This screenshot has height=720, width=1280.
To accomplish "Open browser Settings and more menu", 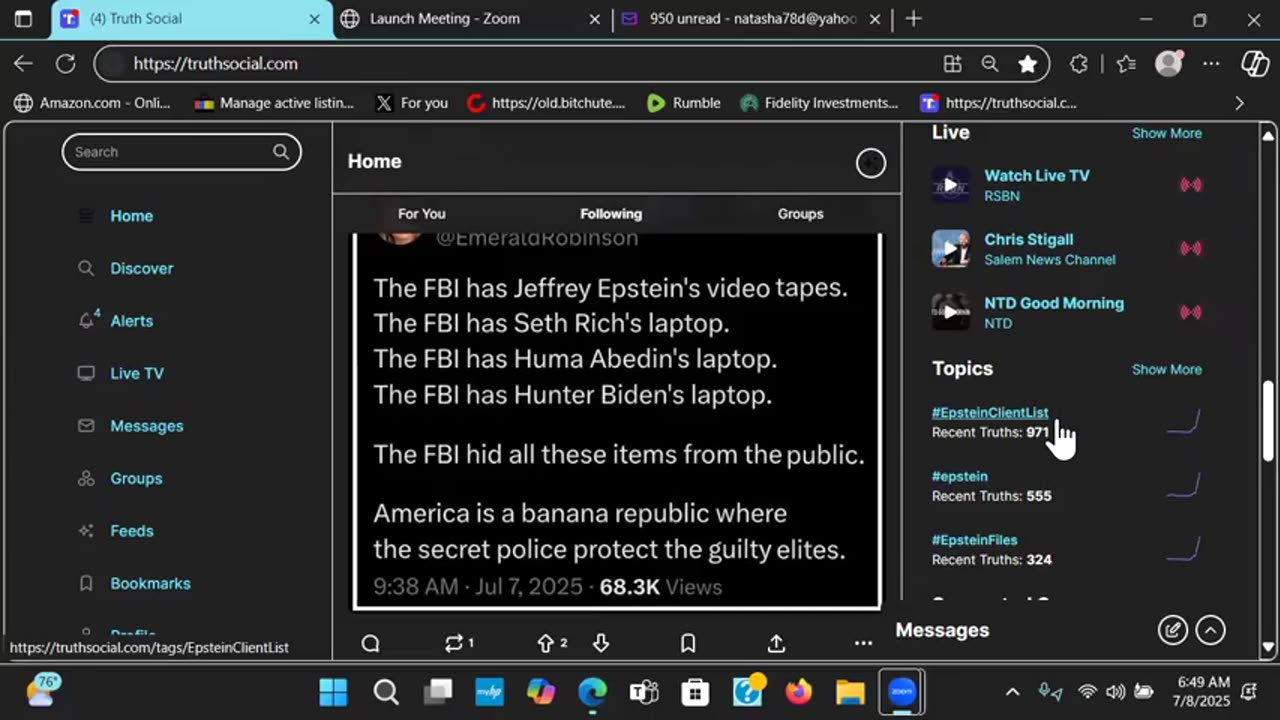I will [x=1211, y=64].
